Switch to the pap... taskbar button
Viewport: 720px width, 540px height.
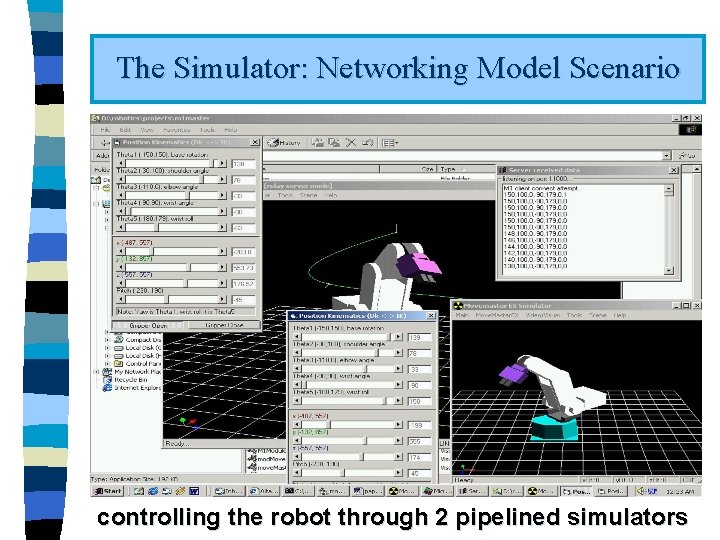point(367,491)
